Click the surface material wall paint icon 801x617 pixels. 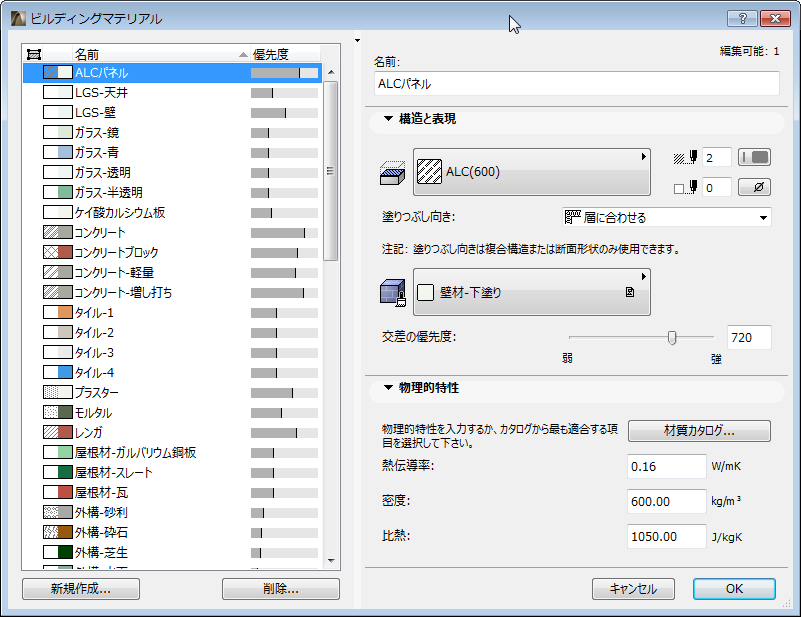pos(393,293)
